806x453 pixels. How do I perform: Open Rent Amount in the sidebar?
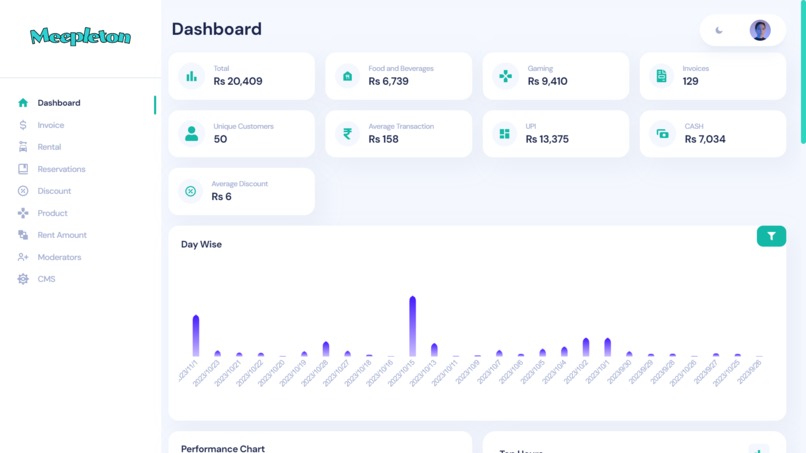click(x=62, y=235)
